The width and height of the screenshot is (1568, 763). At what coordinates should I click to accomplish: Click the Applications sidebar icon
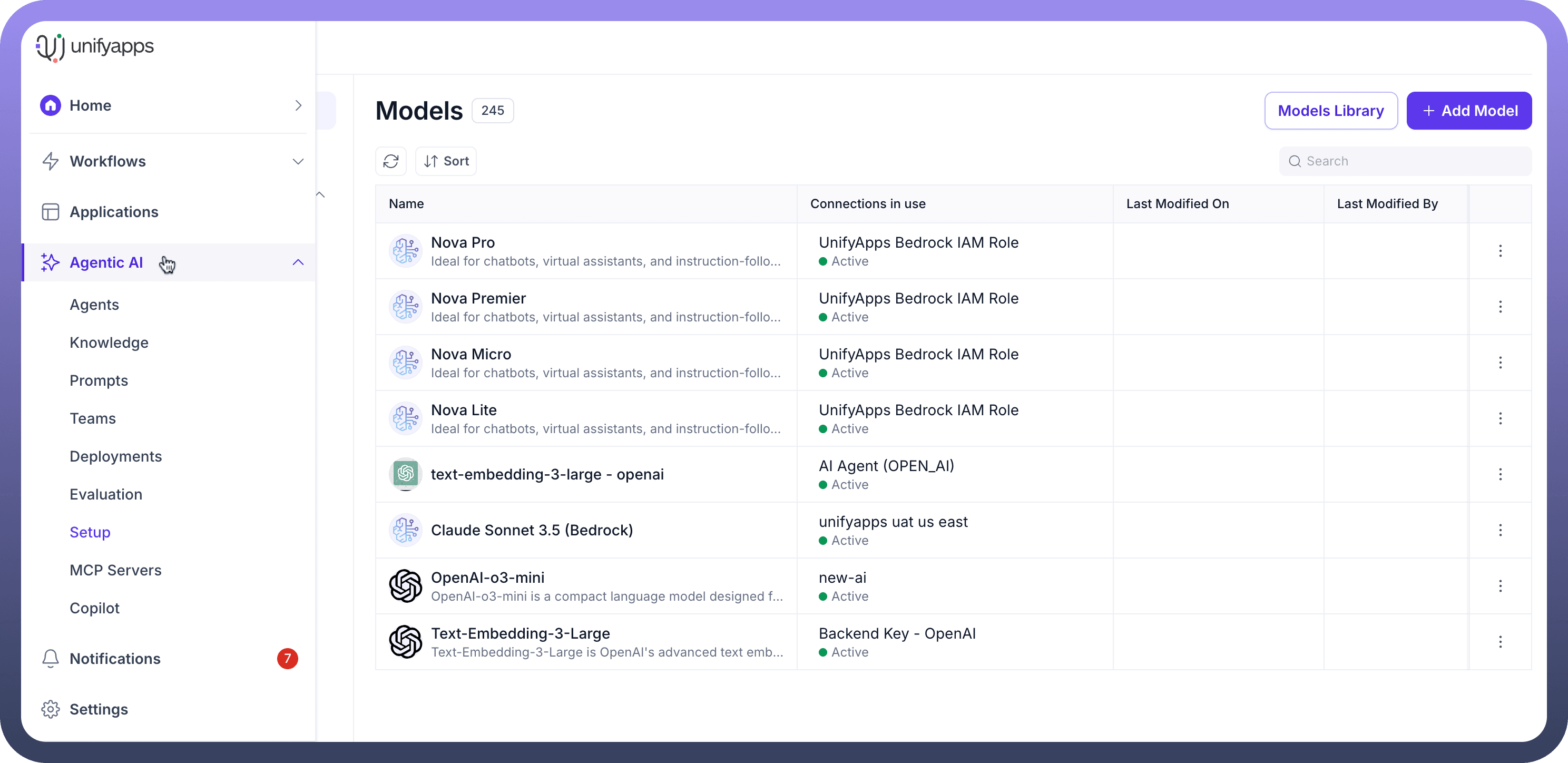(x=51, y=212)
